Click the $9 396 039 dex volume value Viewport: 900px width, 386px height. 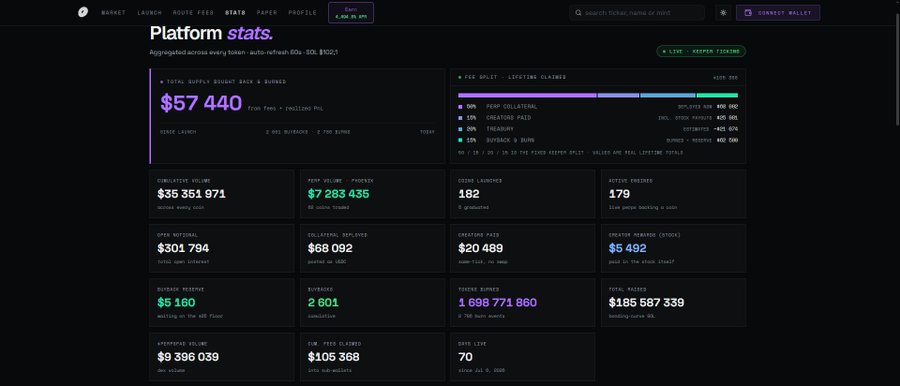(x=188, y=357)
